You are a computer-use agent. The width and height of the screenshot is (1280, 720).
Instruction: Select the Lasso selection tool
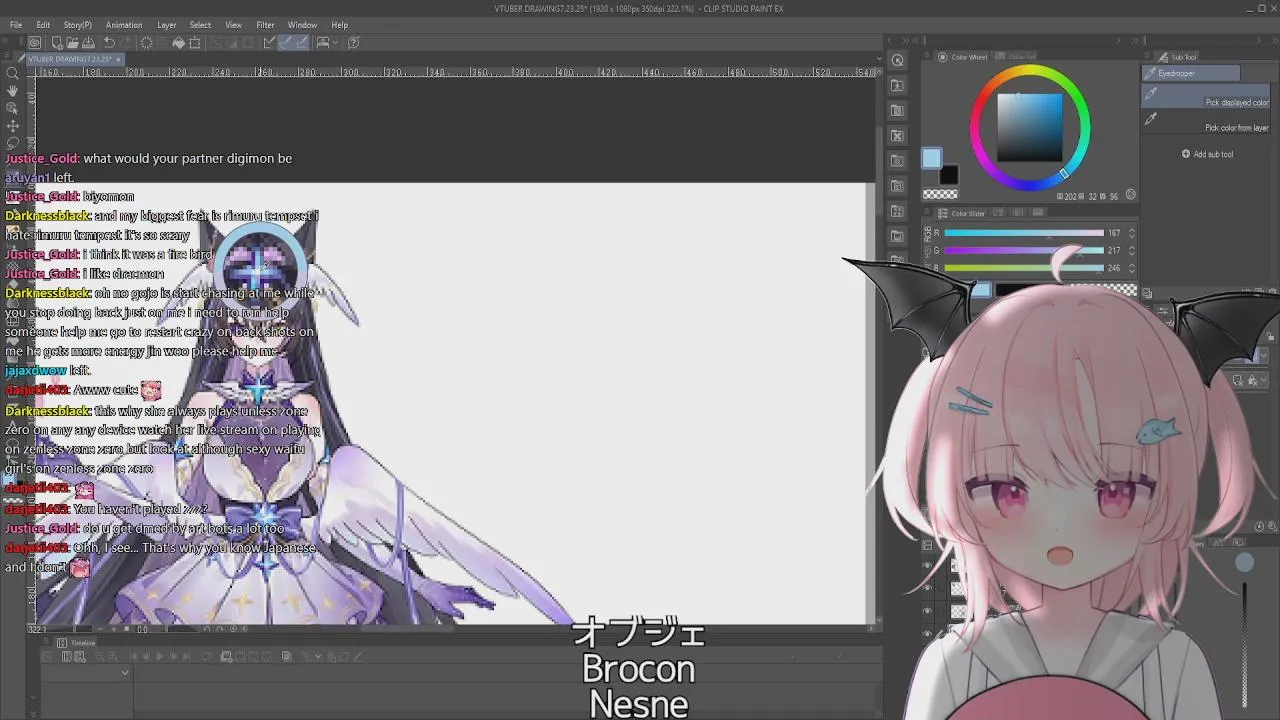pos(13,143)
